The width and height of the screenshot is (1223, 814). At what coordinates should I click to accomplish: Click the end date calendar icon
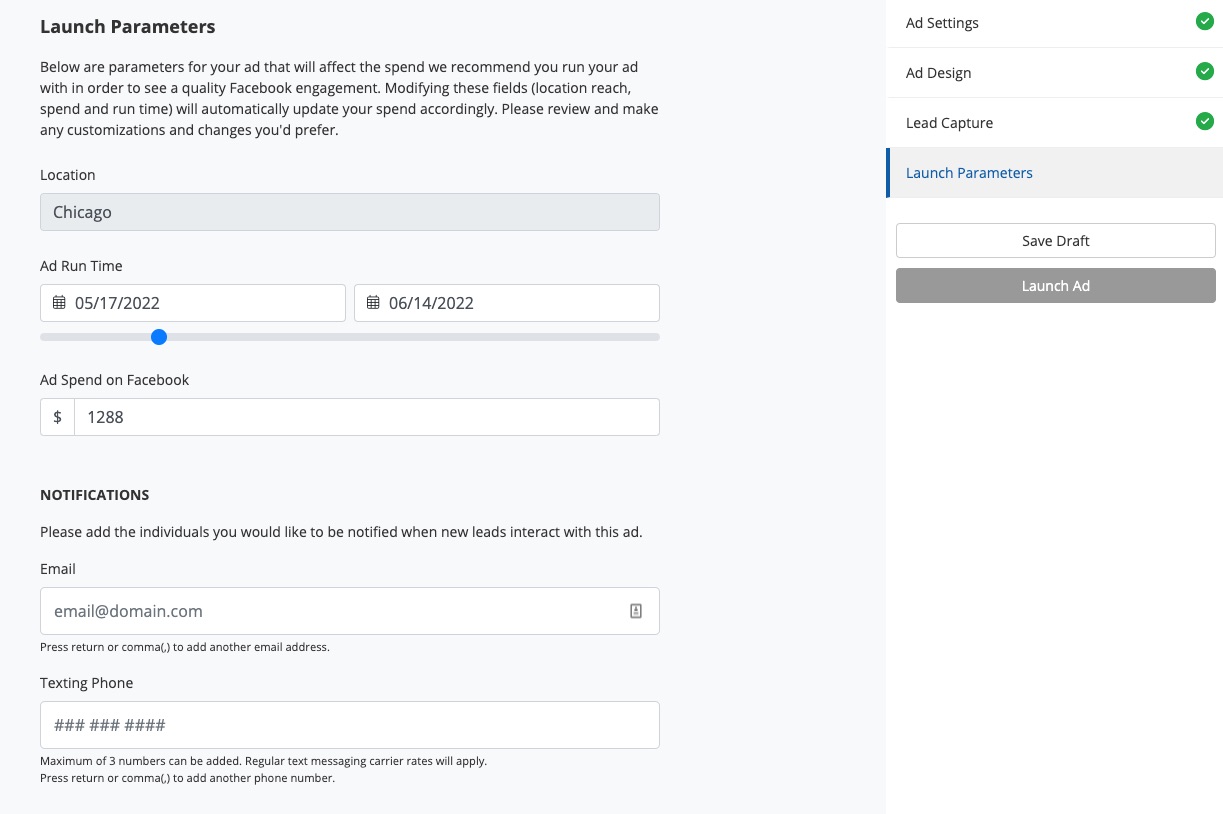coord(373,303)
